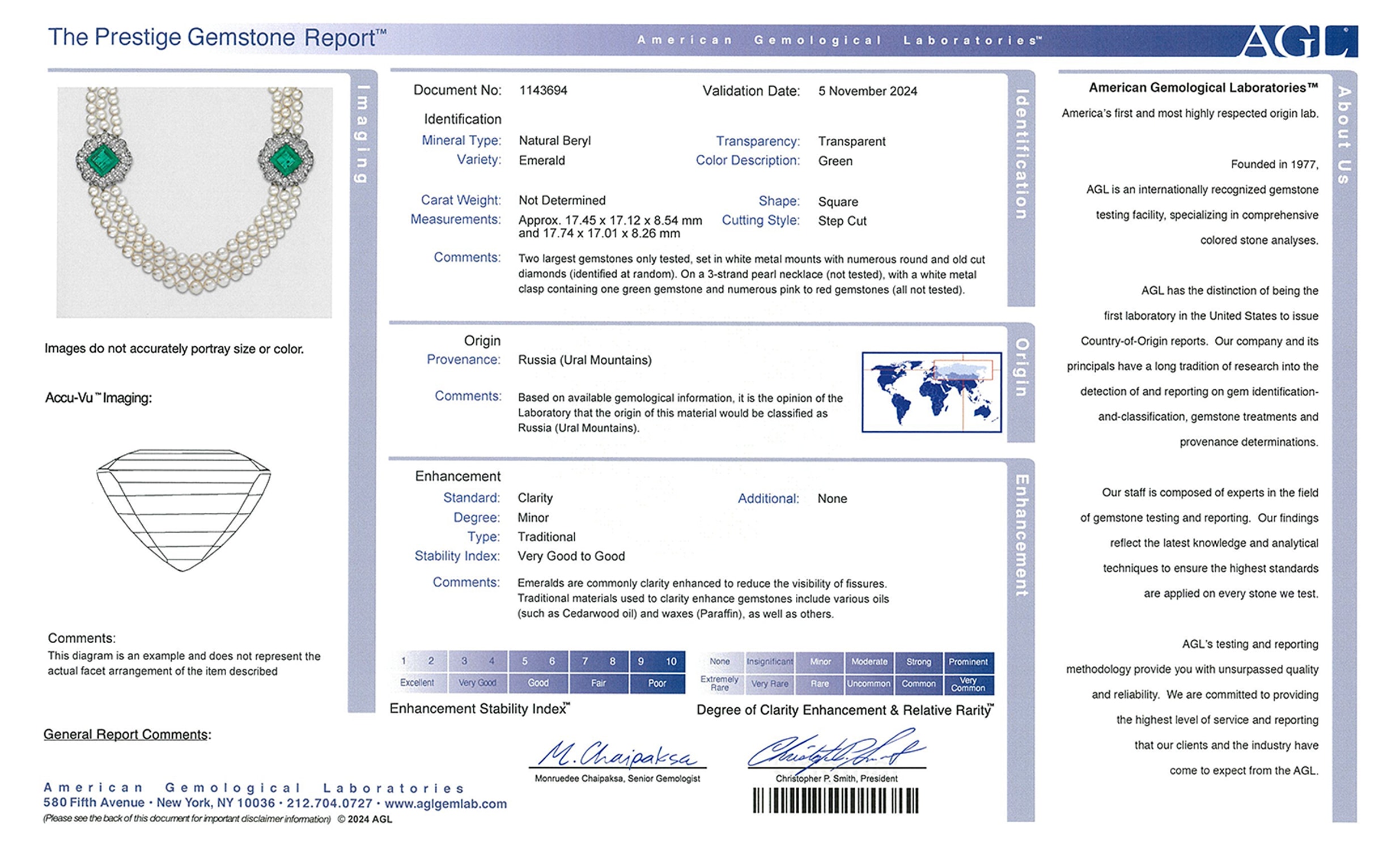Click the 'Excellent' stability scale cell
This screenshot has width=1400, height=850.
(417, 683)
